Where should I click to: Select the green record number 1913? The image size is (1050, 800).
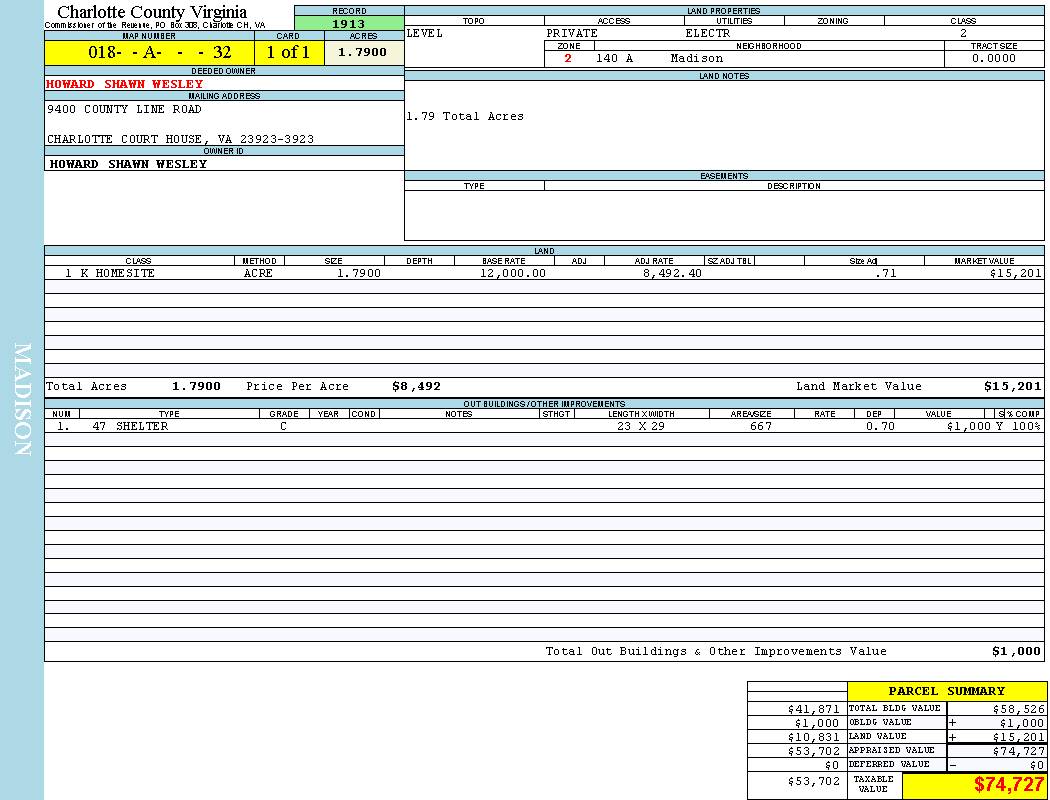(349, 24)
